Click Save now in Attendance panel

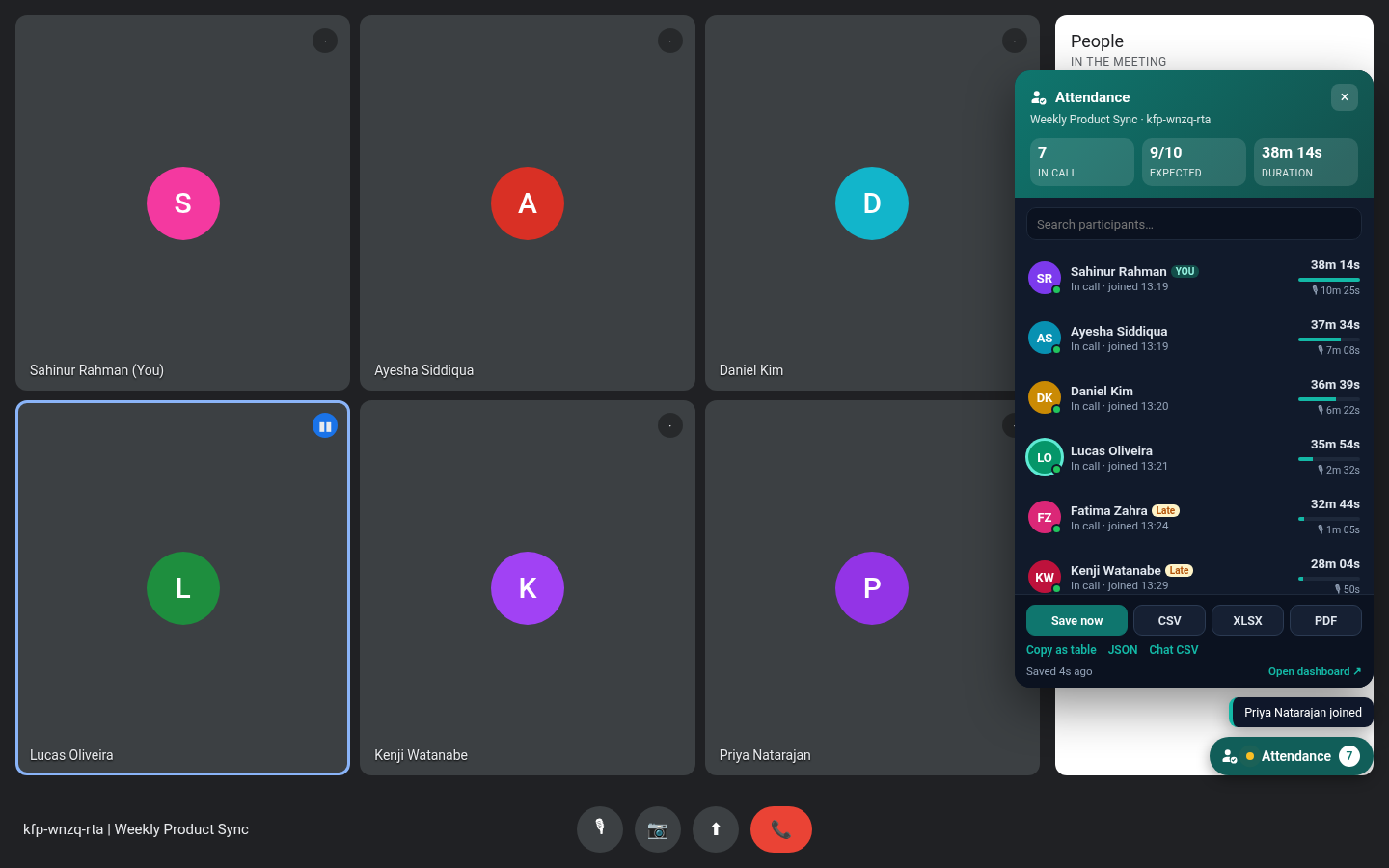(x=1076, y=620)
